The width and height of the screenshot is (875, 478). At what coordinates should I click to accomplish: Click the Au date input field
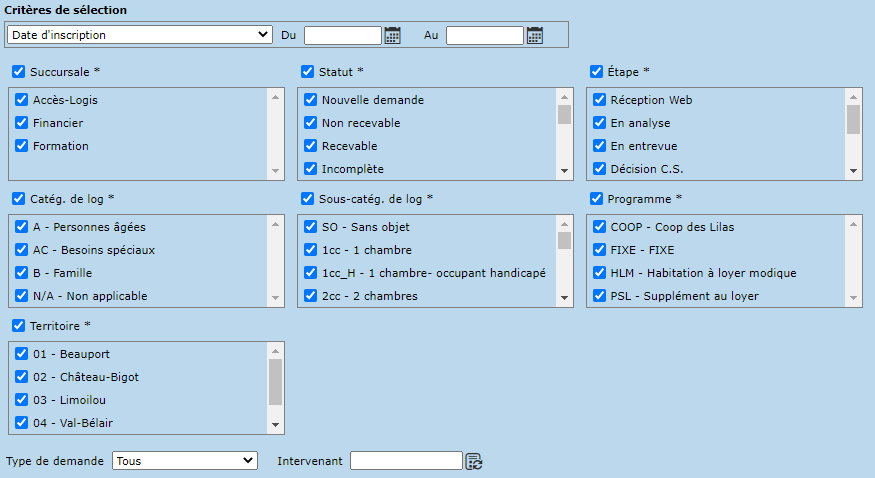[x=484, y=35]
